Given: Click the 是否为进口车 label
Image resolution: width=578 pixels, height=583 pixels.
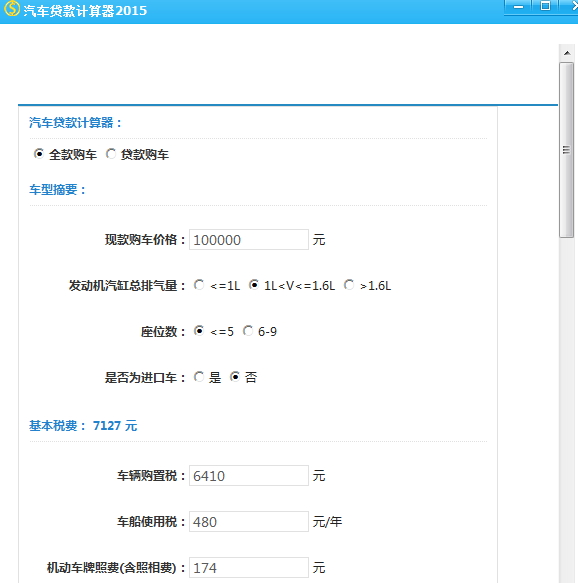Looking at the screenshot, I should click(x=145, y=377).
